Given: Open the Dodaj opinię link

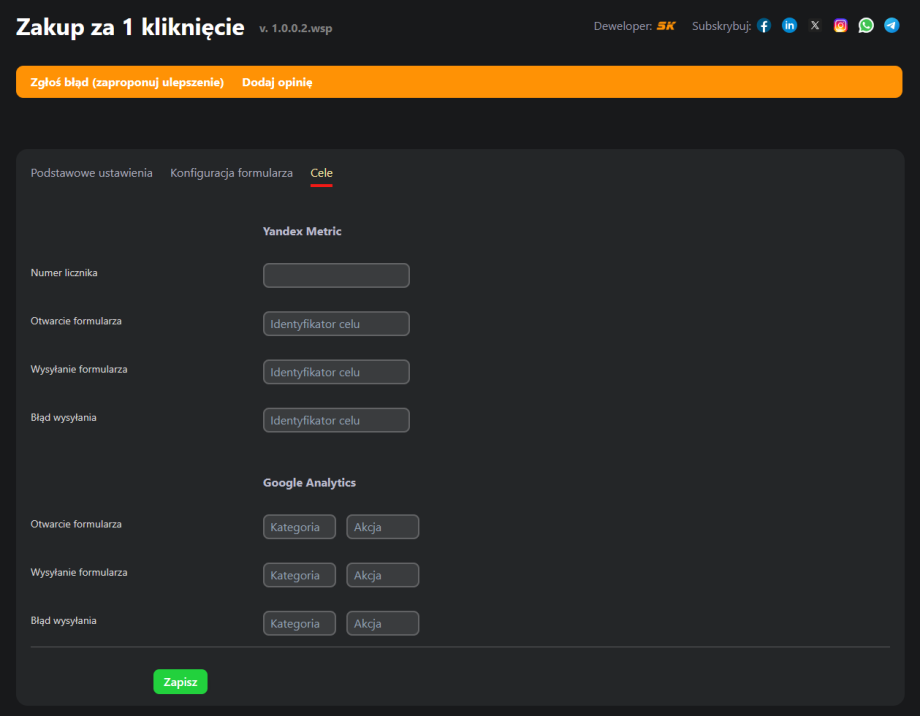Looking at the screenshot, I should coord(277,82).
